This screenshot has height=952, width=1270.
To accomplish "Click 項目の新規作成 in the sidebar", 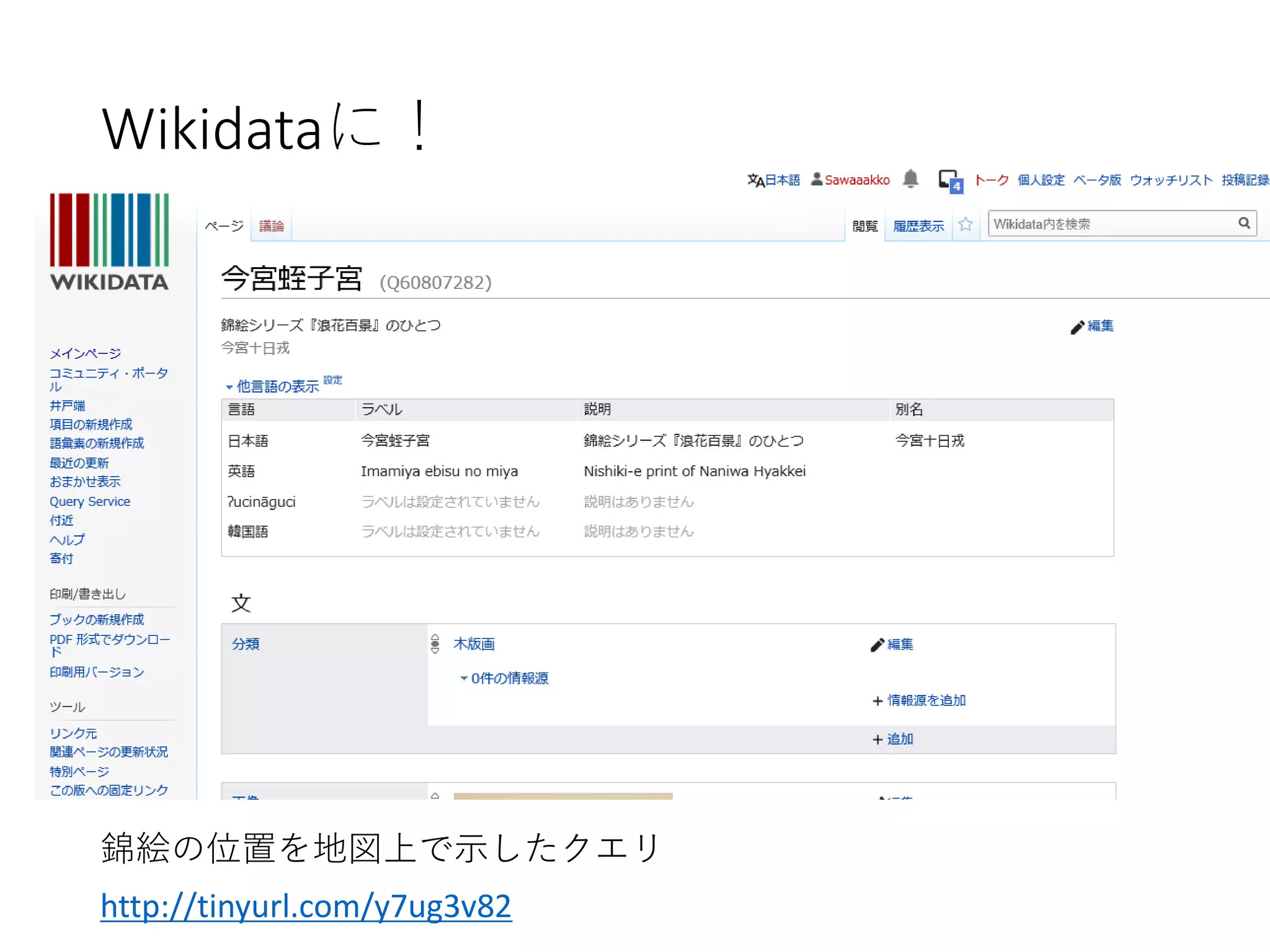I will coord(91,424).
